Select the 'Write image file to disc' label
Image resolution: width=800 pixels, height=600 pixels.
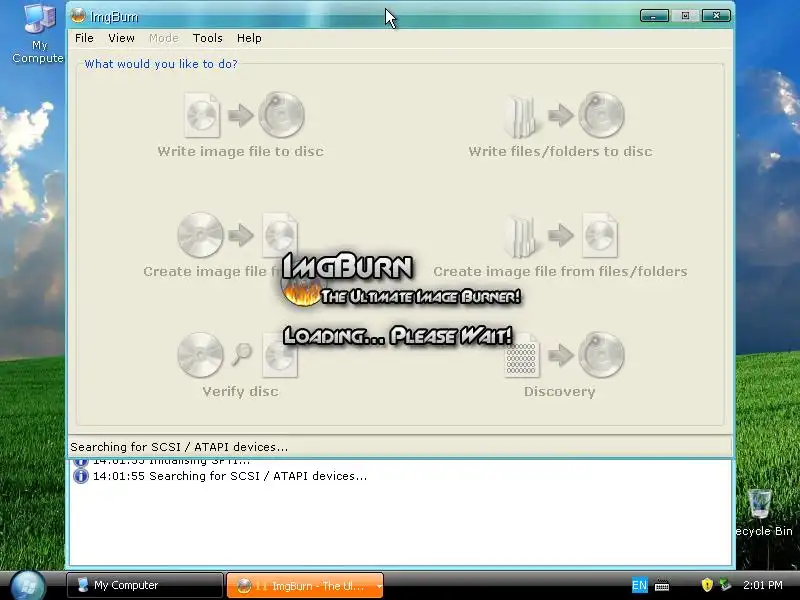point(240,152)
